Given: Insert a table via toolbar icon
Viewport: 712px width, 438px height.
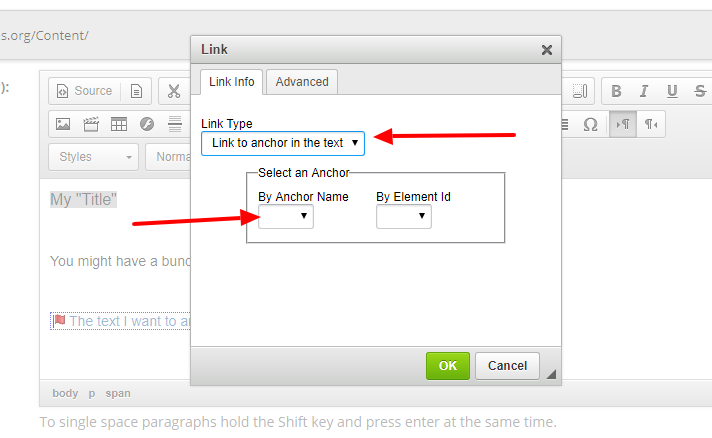Looking at the screenshot, I should coord(119,125).
